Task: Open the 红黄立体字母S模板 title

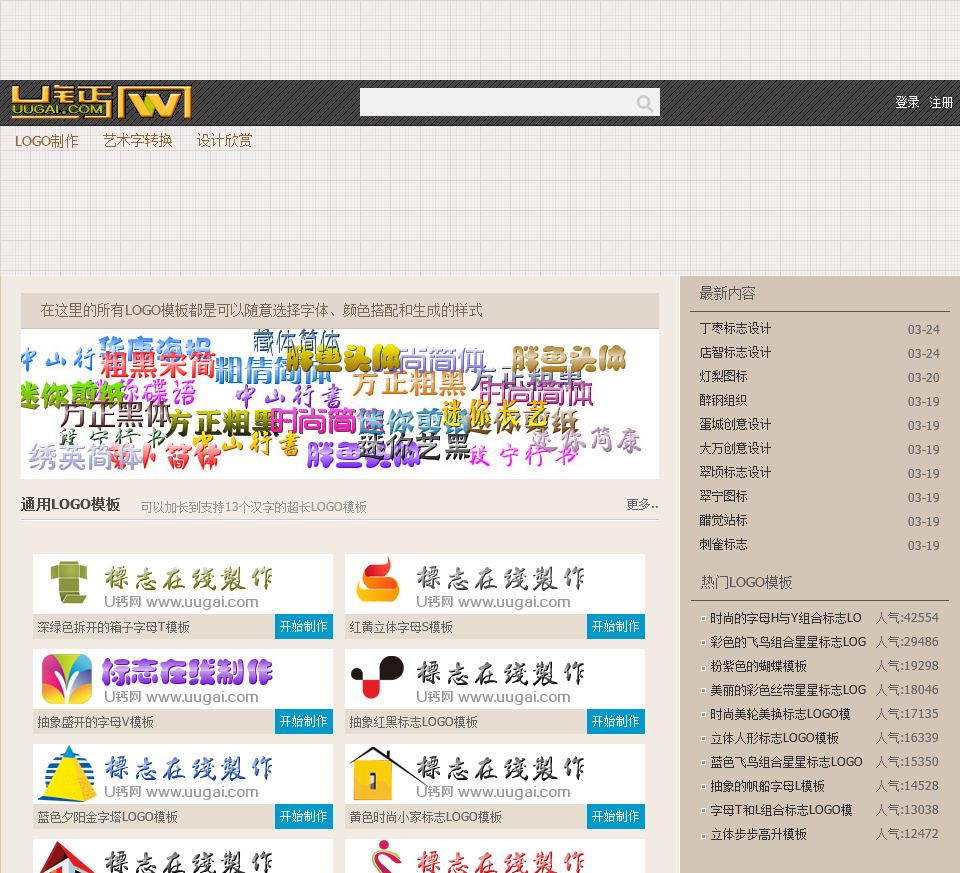Action: pos(401,627)
